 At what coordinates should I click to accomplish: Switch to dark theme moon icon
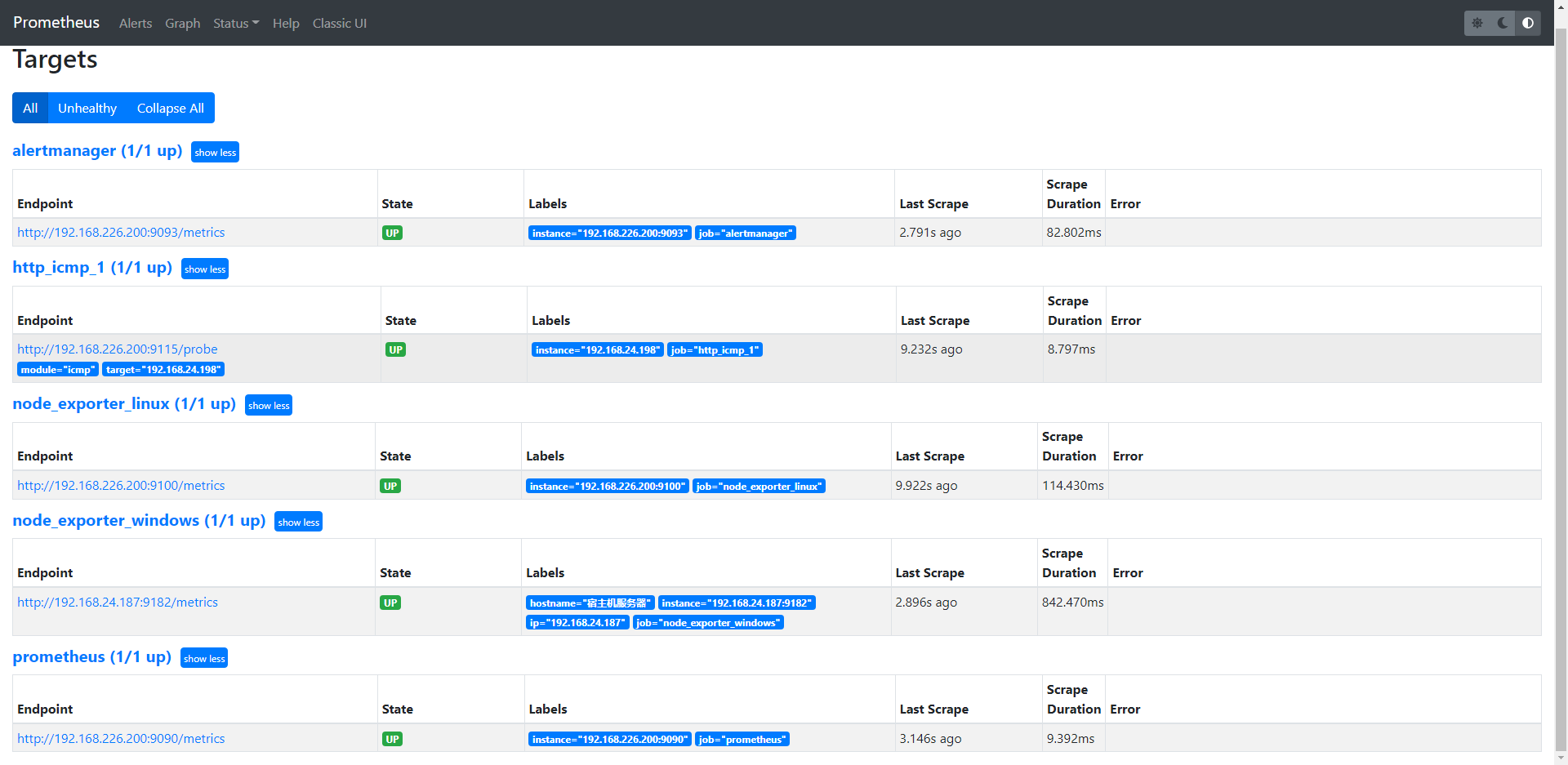1503,23
